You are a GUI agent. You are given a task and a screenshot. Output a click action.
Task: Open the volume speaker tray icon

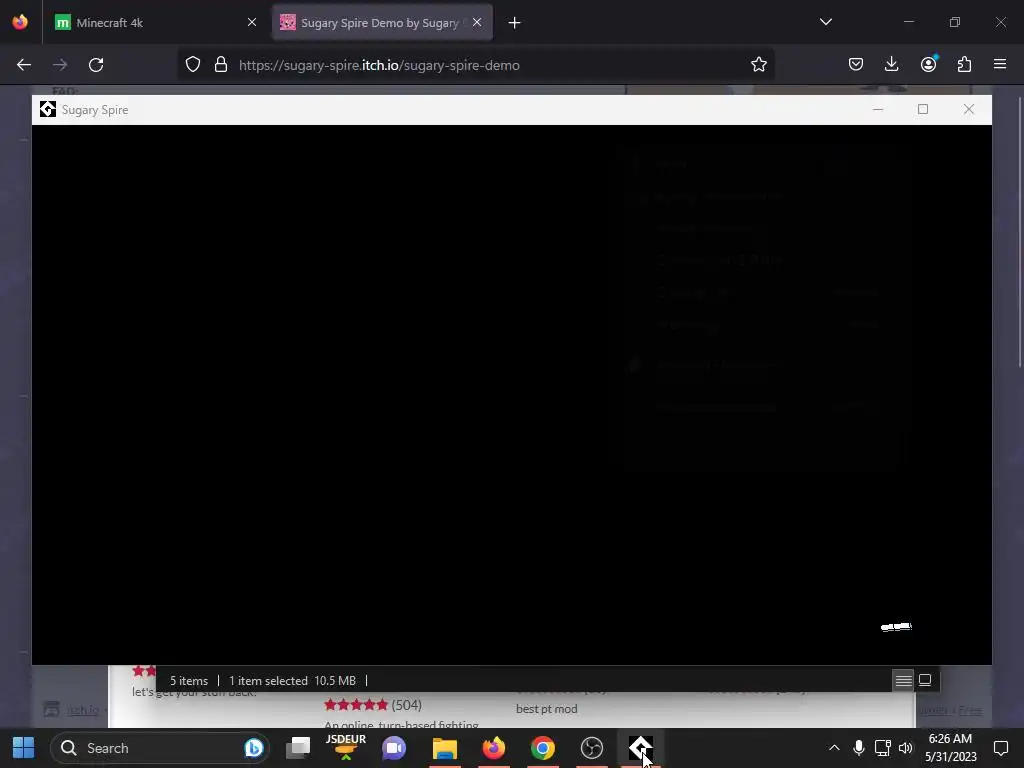905,748
